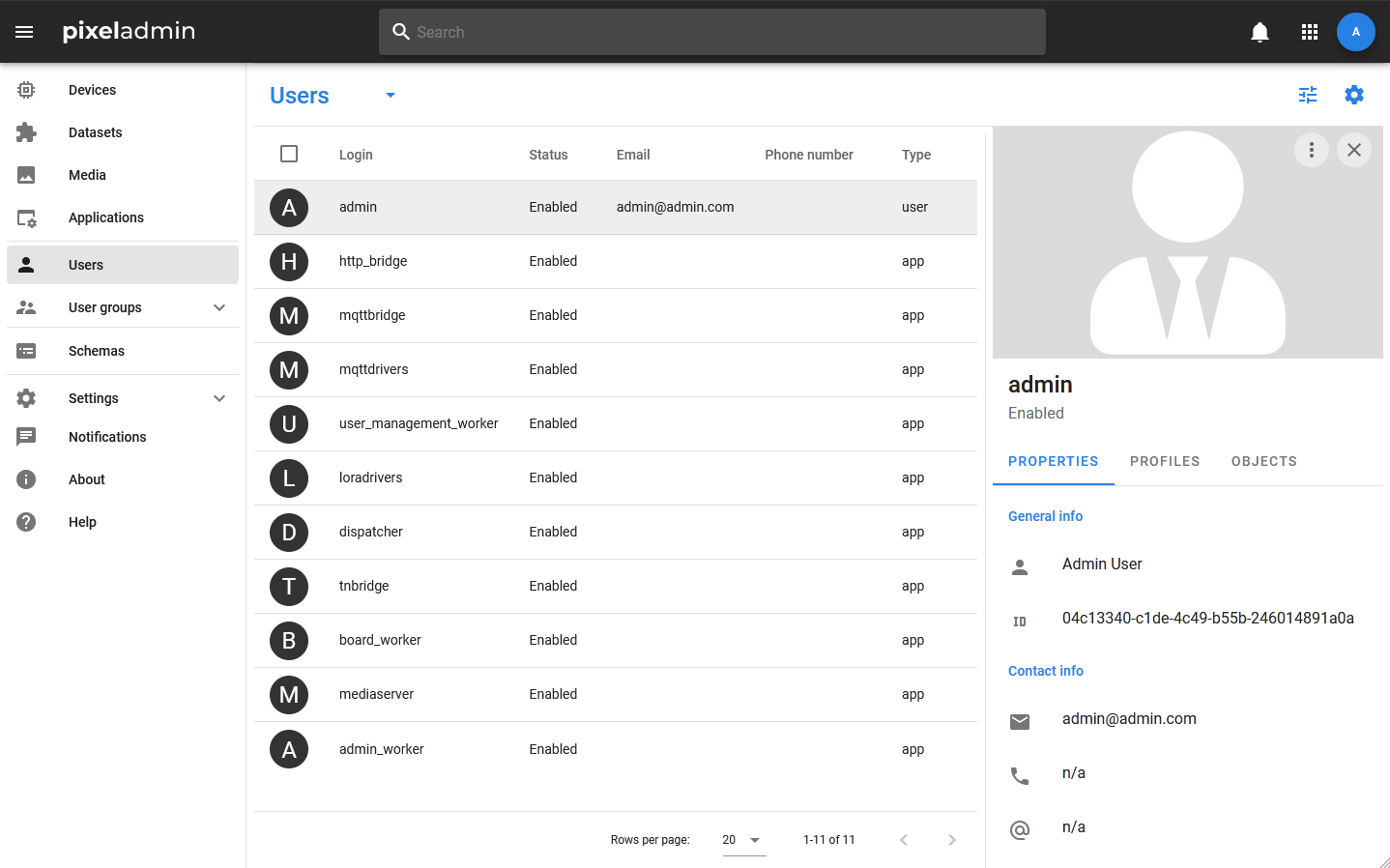Viewport: 1390px width, 868px height.
Task: Go to Devices in the sidebar
Action: tap(92, 90)
